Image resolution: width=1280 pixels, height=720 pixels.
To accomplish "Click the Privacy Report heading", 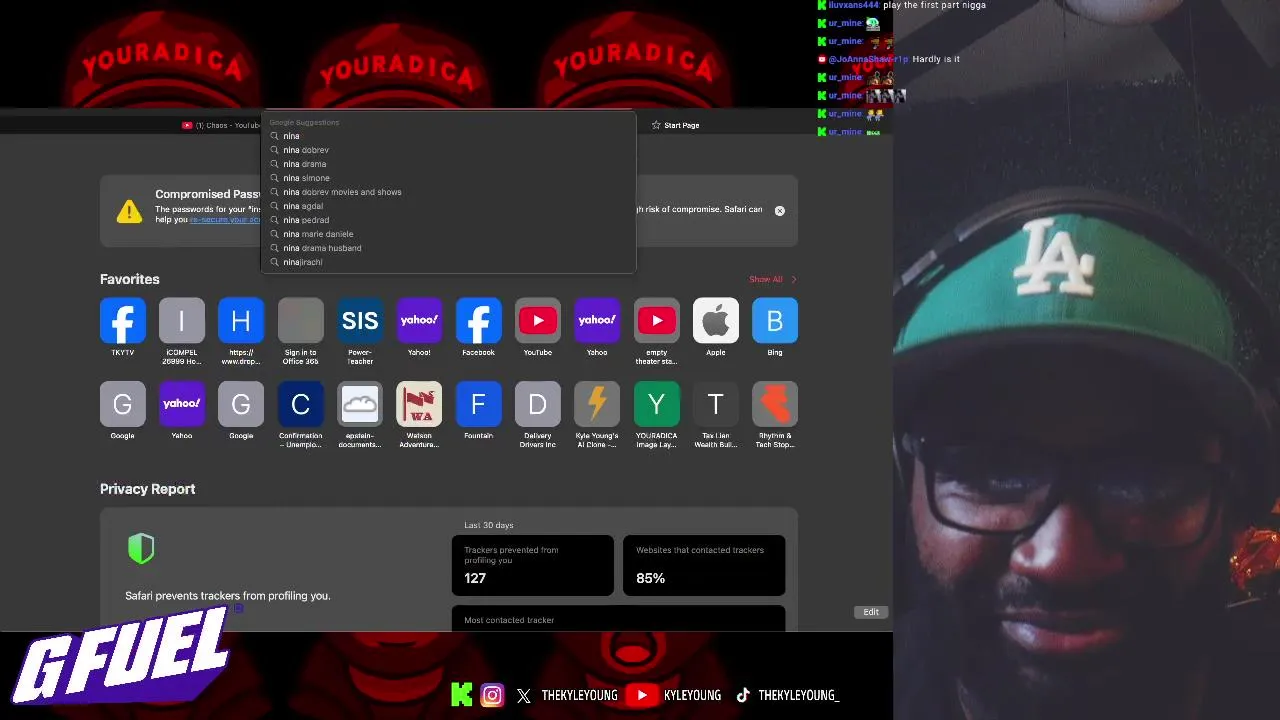I will pos(147,489).
